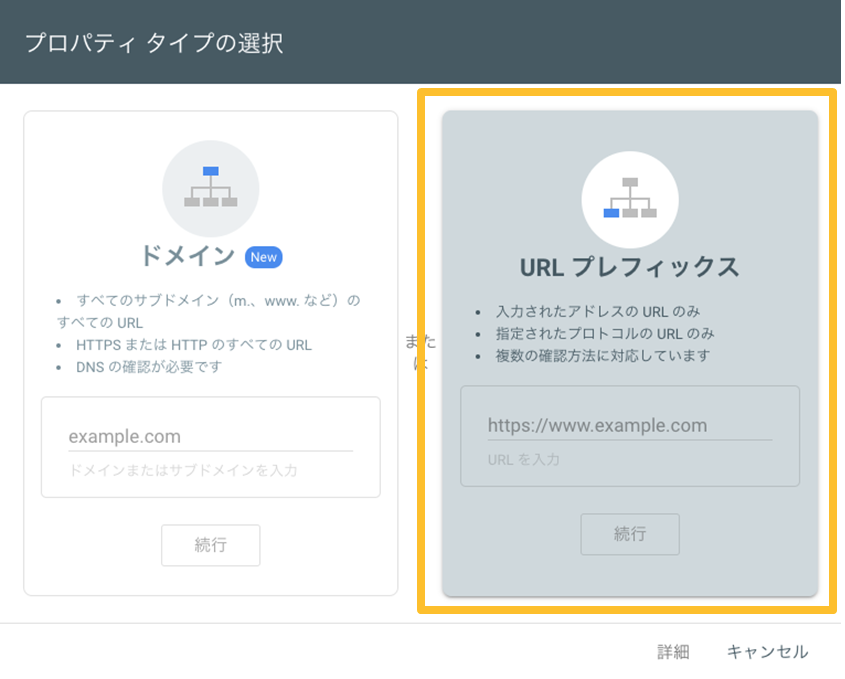This screenshot has height=679, width=845.
Task: Click bullet すべてのサブドメイン(m.、www. など)
Action: tap(209, 311)
